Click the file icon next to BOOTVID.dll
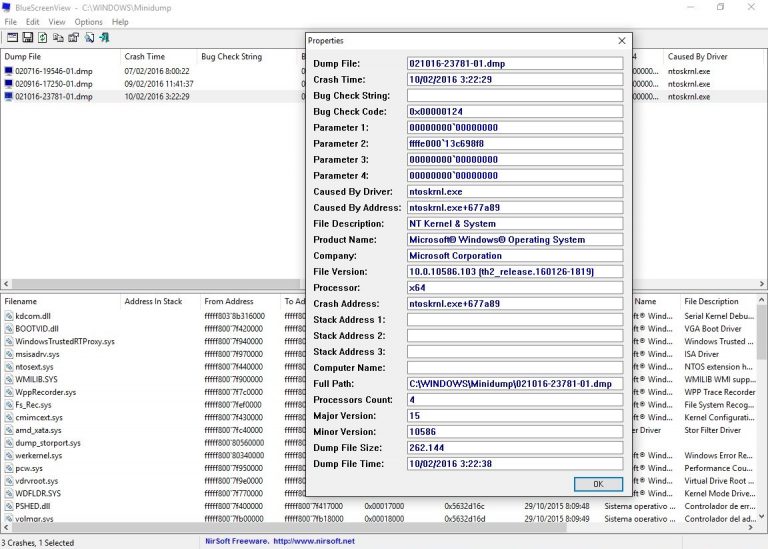The width and height of the screenshot is (768, 549). [x=9, y=329]
